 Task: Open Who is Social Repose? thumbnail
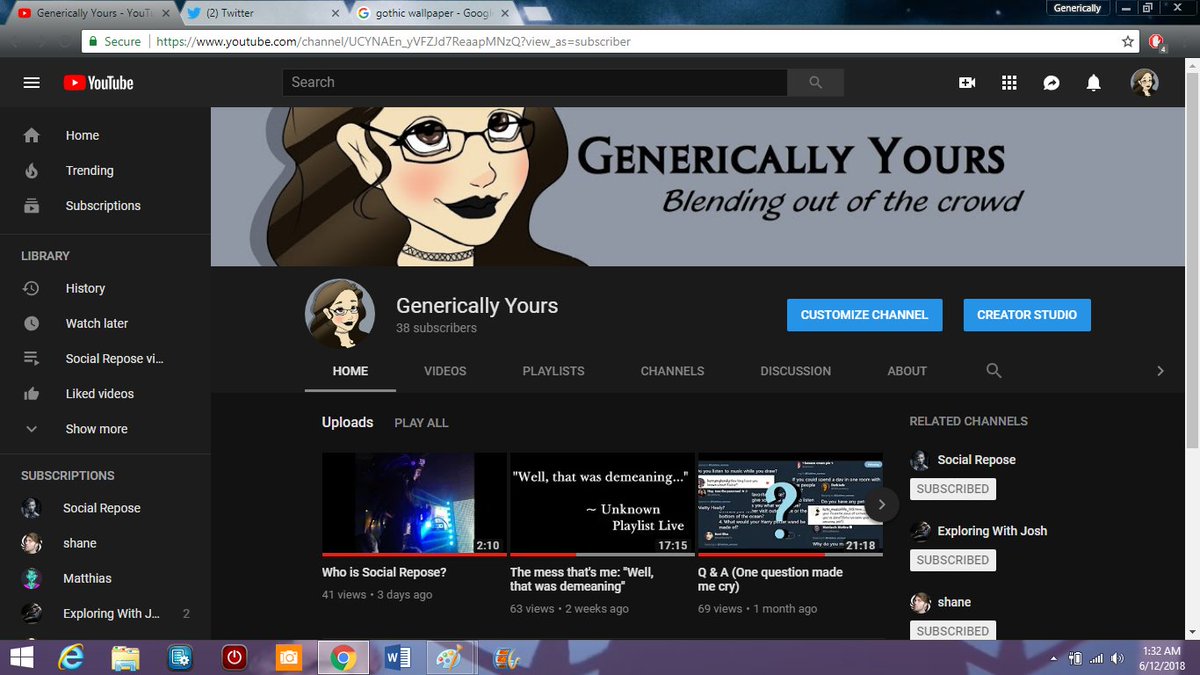tap(414, 504)
